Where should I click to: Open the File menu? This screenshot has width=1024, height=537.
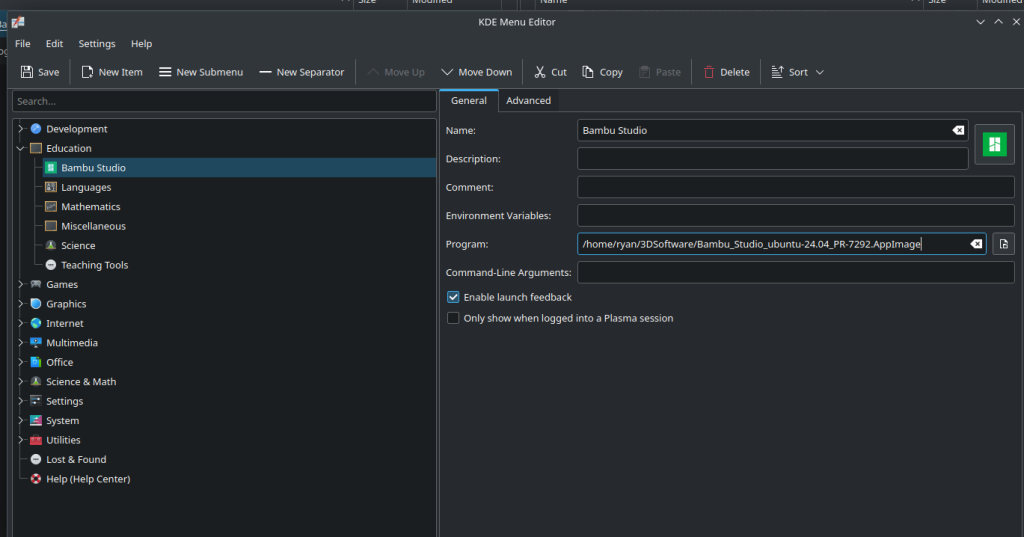tap(23, 44)
